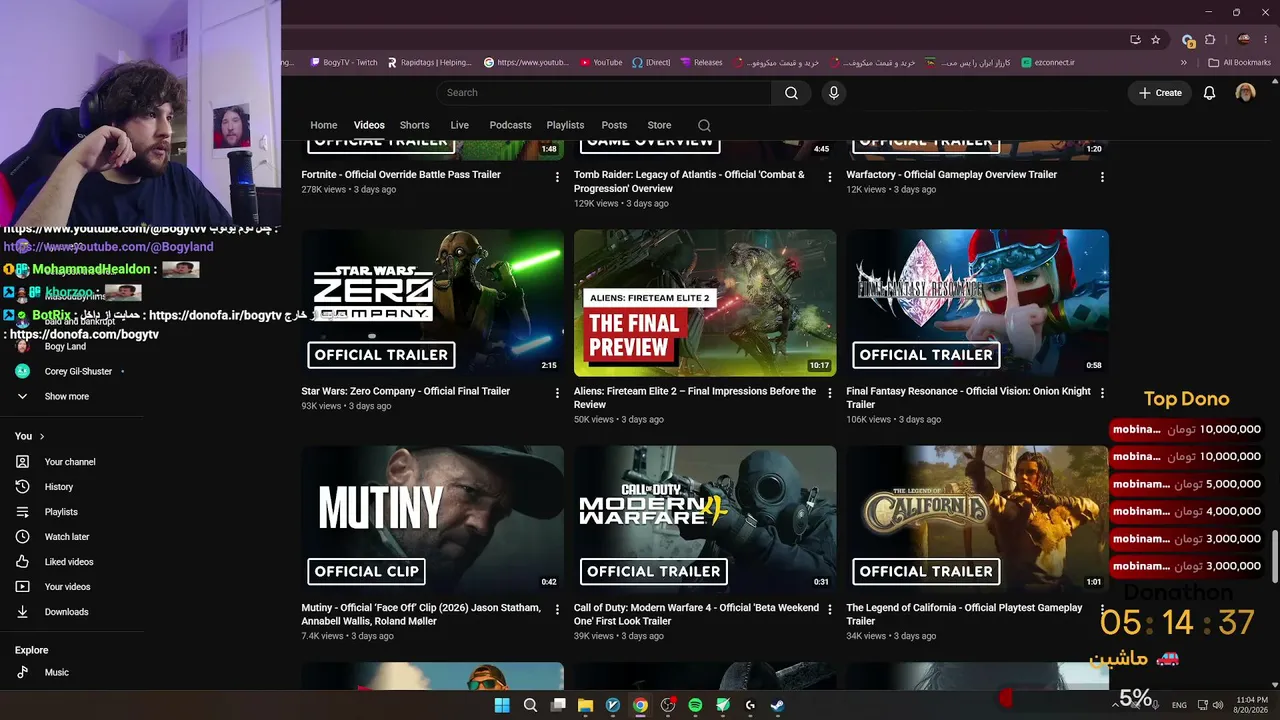Viewport: 1280px width, 720px height.
Task: Open options menu for Final Fantasy Resonance trailer
Action: [1102, 394]
